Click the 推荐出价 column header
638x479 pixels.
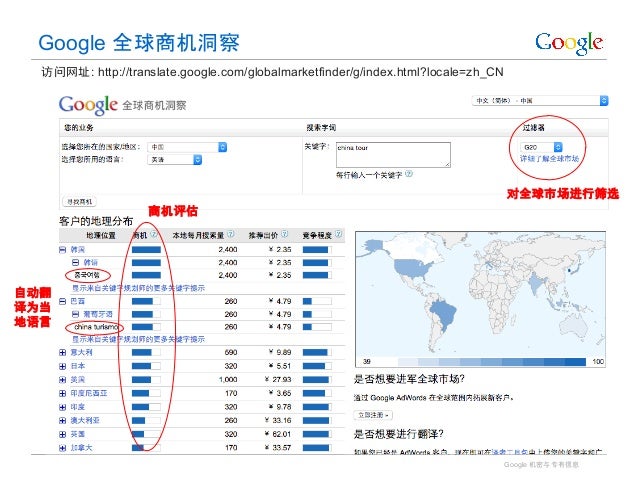(263, 235)
